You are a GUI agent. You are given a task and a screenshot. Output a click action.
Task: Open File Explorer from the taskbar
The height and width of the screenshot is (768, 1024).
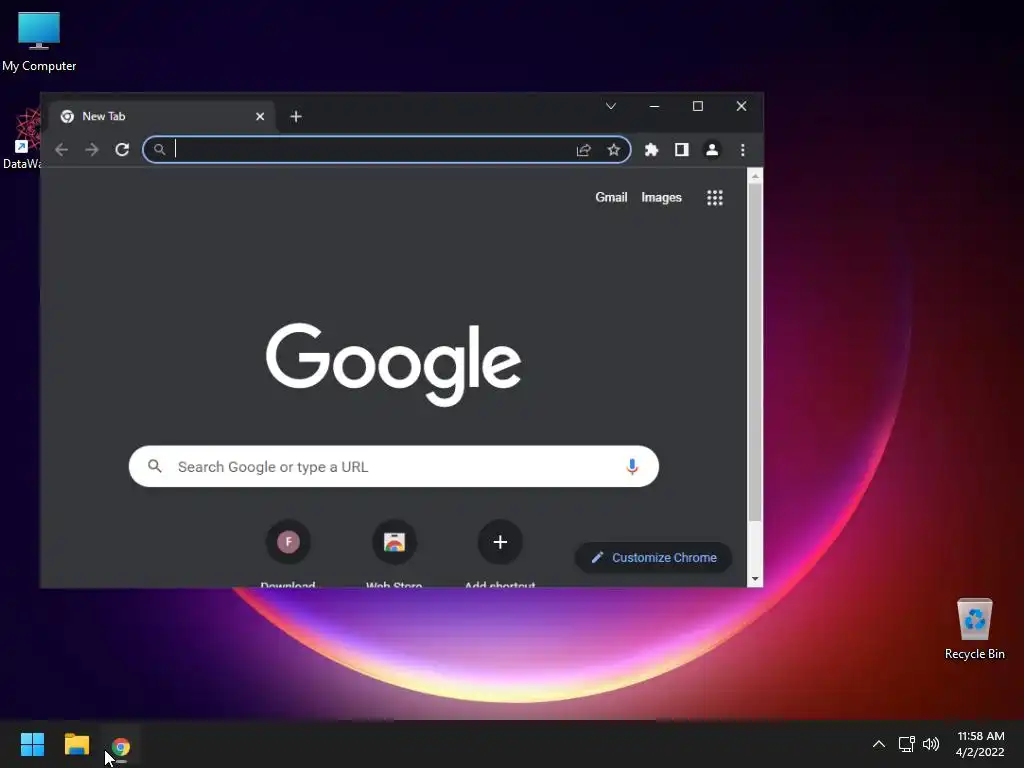(x=76, y=744)
